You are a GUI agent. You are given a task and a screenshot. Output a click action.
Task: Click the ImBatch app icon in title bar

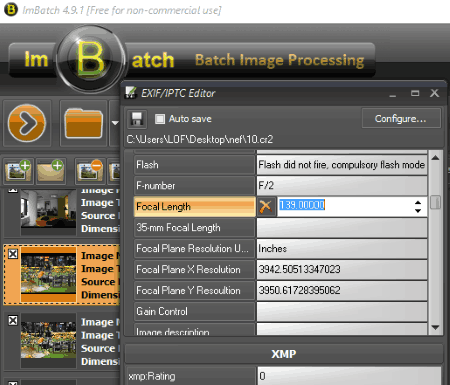[x=10, y=9]
